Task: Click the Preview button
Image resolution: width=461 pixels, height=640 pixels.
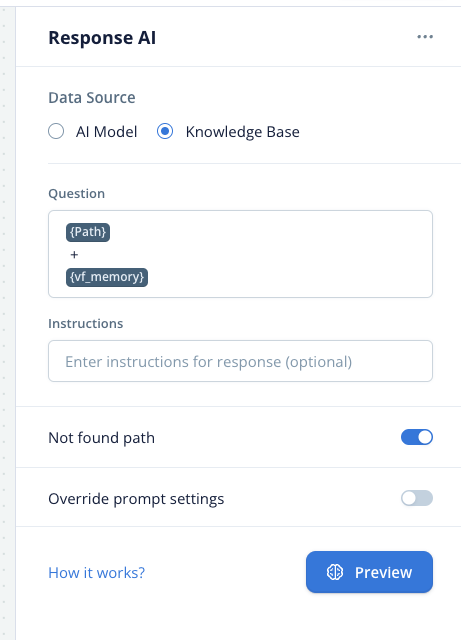Action: tap(369, 572)
